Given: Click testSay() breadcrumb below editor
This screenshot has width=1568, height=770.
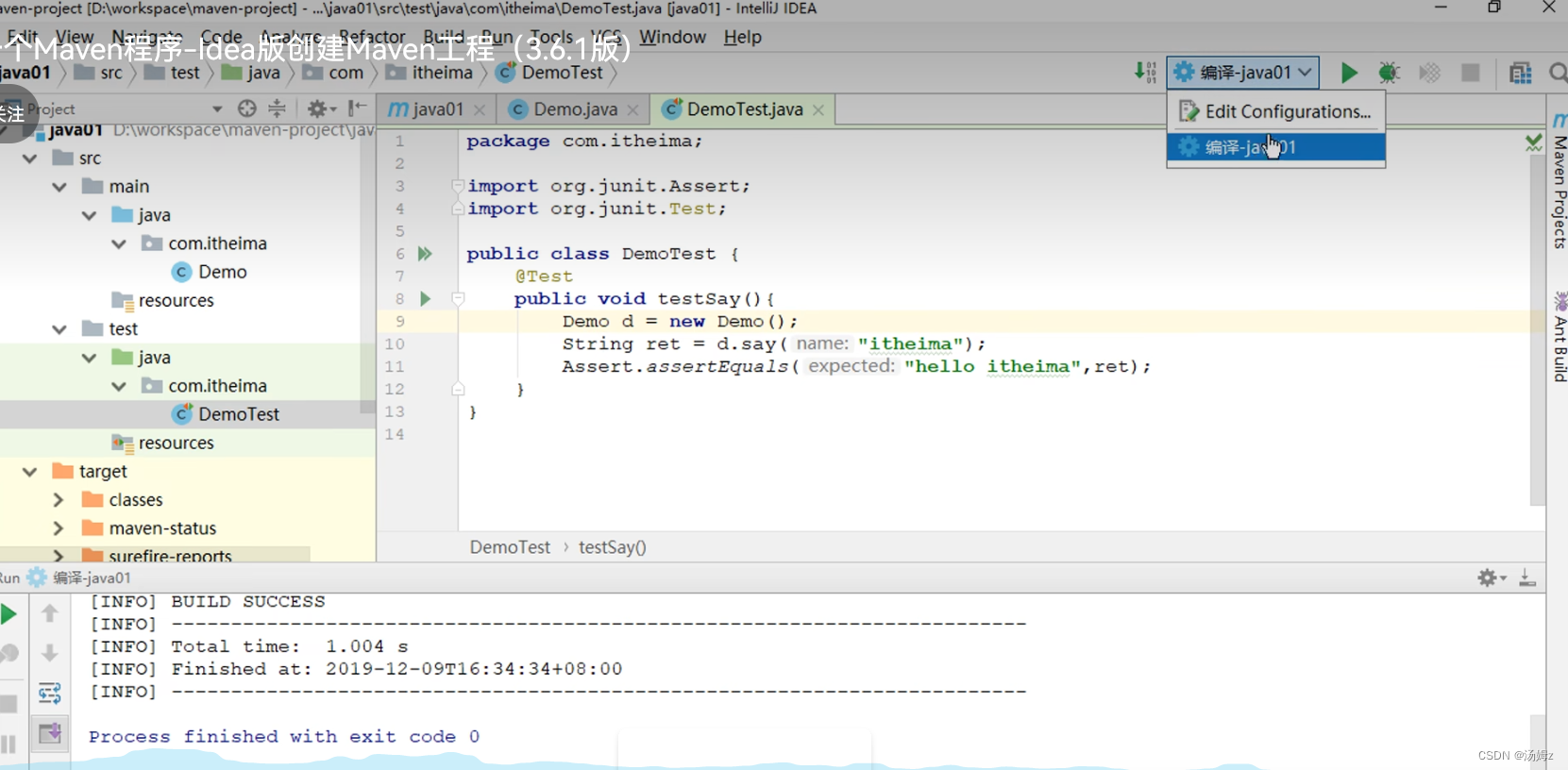Looking at the screenshot, I should (612, 547).
